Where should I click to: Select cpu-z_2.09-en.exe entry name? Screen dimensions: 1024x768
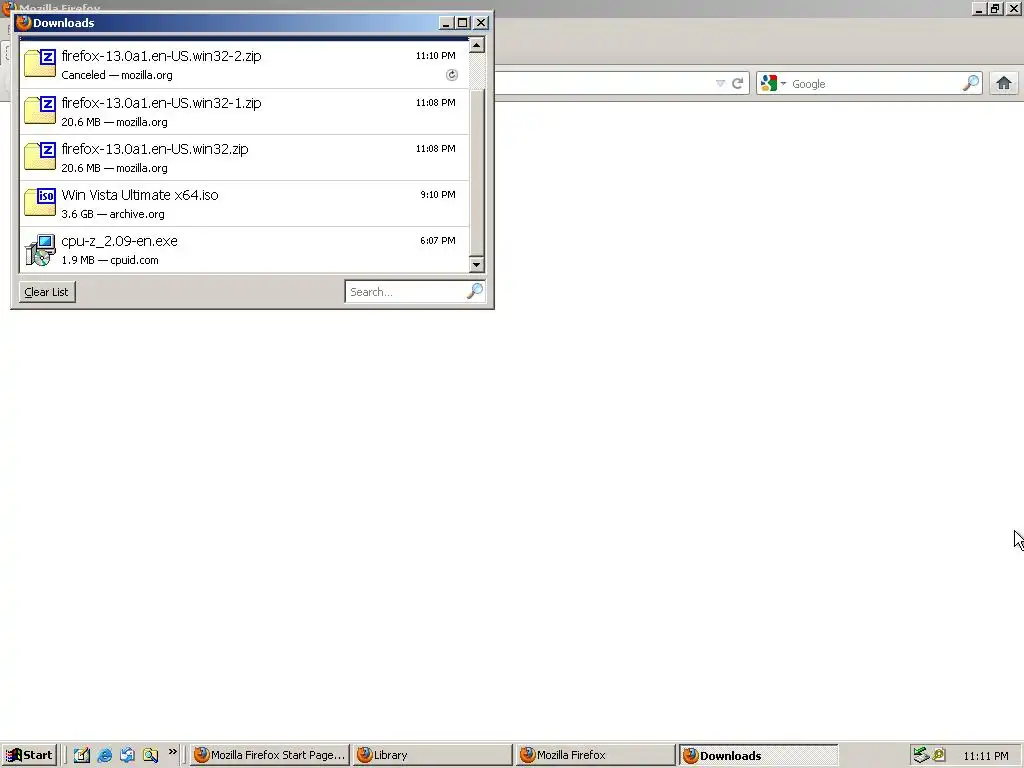click(x=120, y=241)
